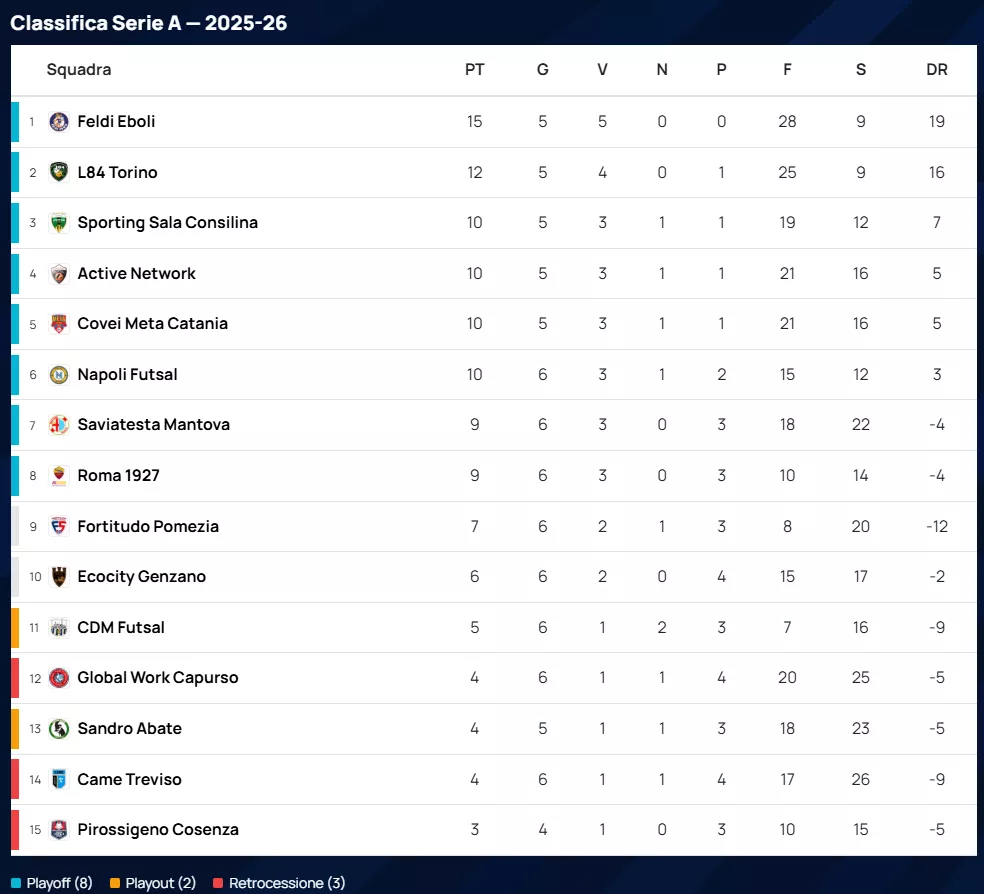Click the Sporting Sala Consilina crest
984x894 pixels.
pos(59,223)
